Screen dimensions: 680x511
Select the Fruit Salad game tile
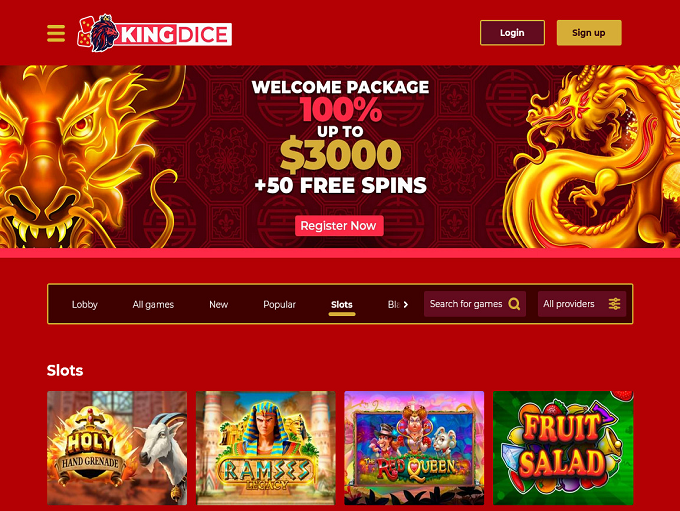[x=563, y=448]
